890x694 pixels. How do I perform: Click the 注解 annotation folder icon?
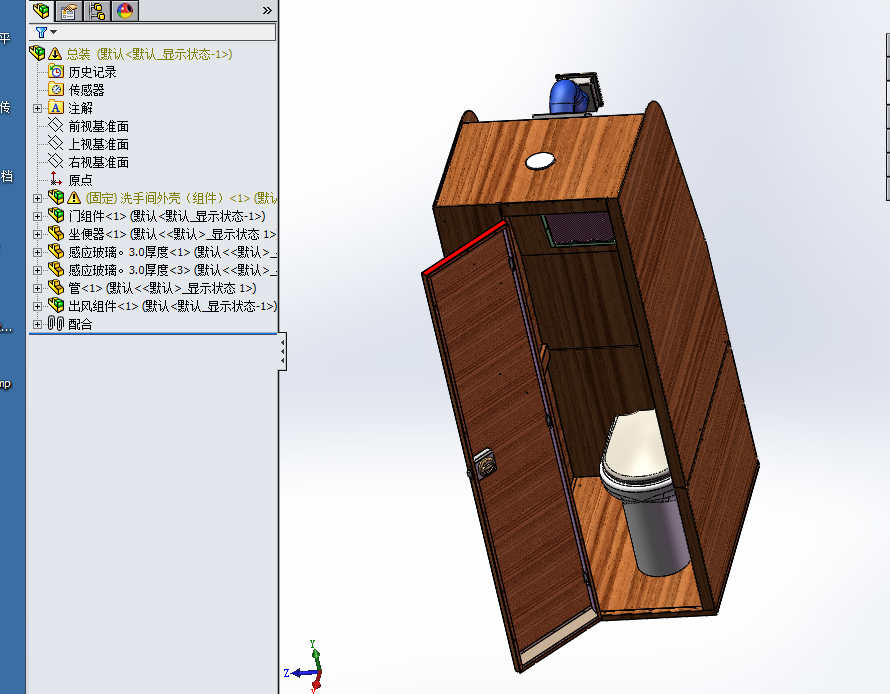[56, 107]
